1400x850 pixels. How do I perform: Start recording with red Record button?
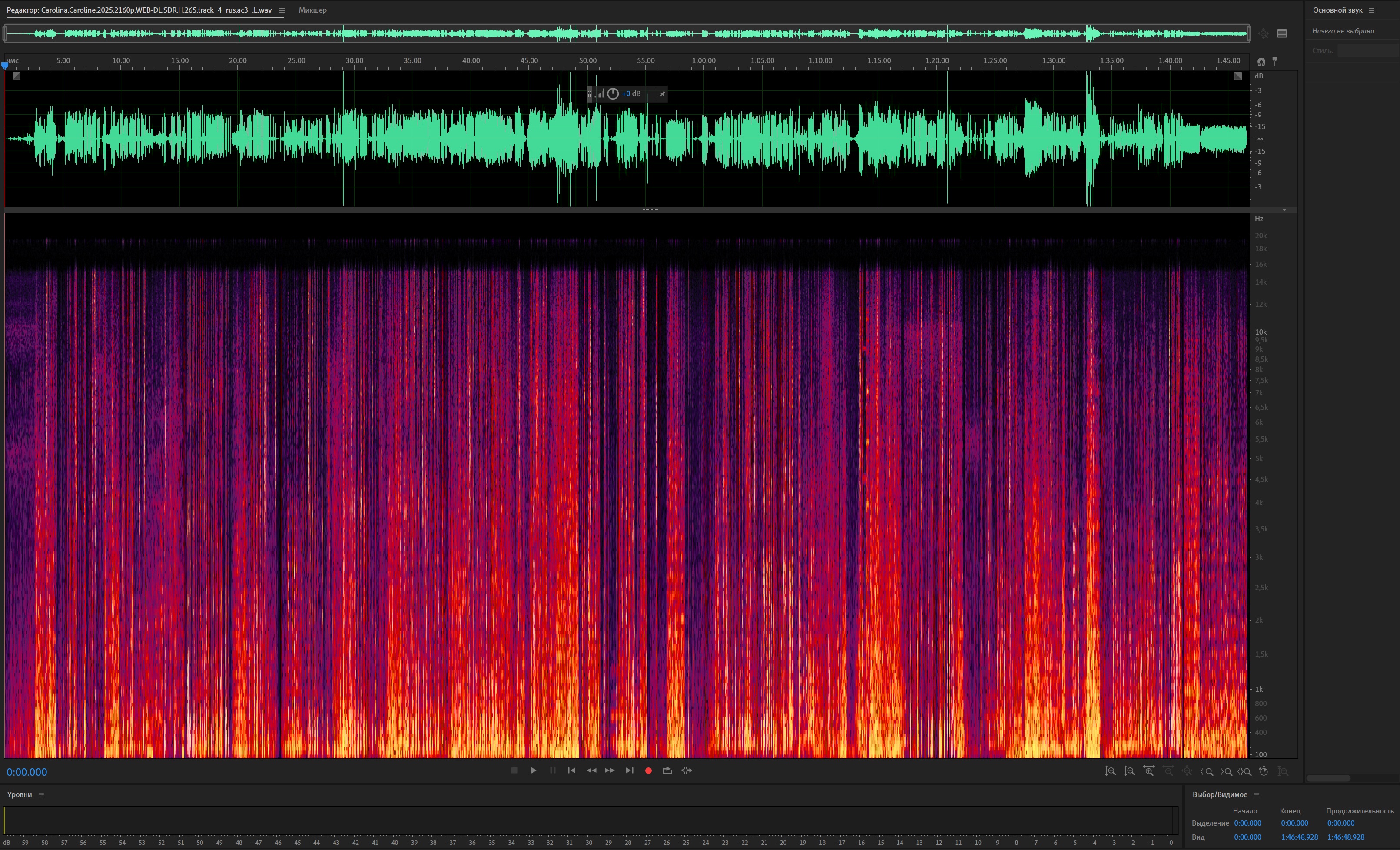pyautogui.click(x=648, y=770)
